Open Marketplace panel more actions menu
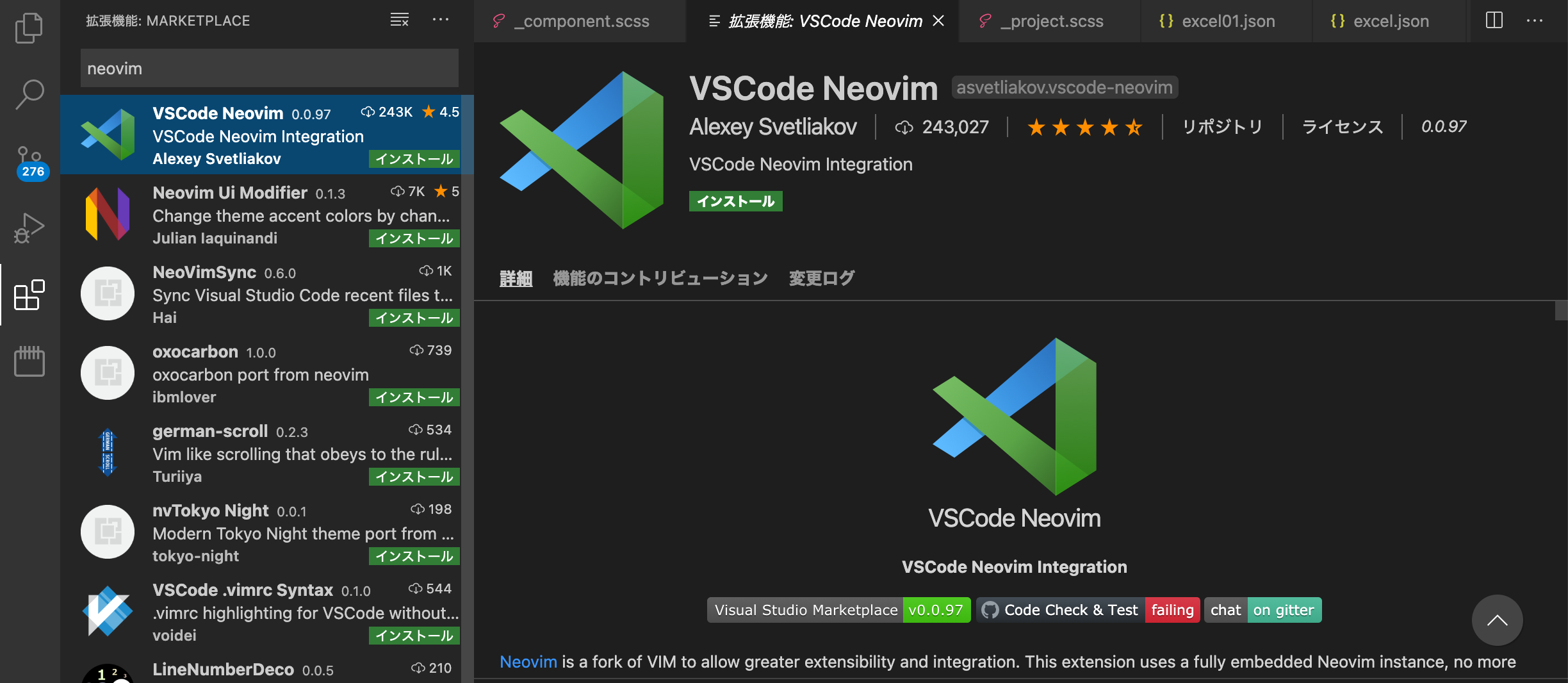 click(x=441, y=20)
